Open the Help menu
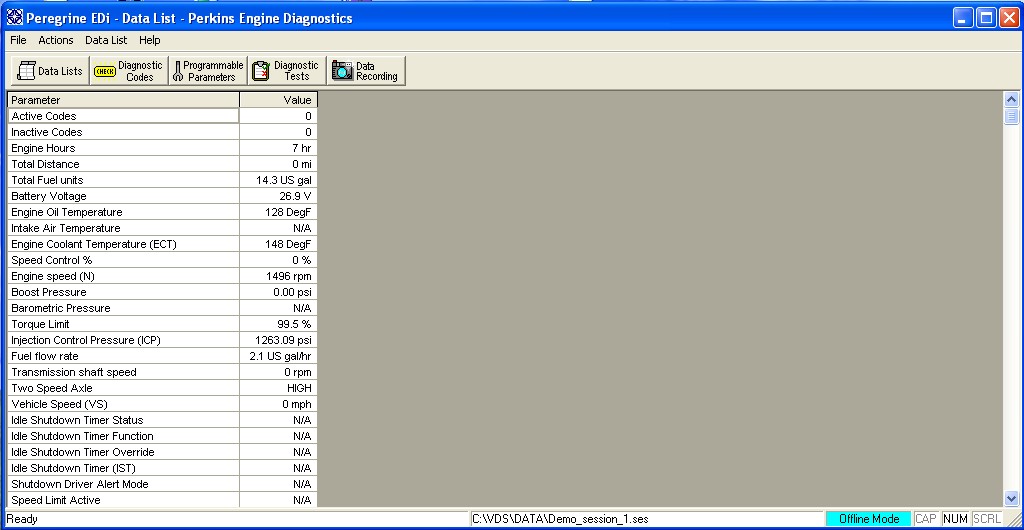 150,40
